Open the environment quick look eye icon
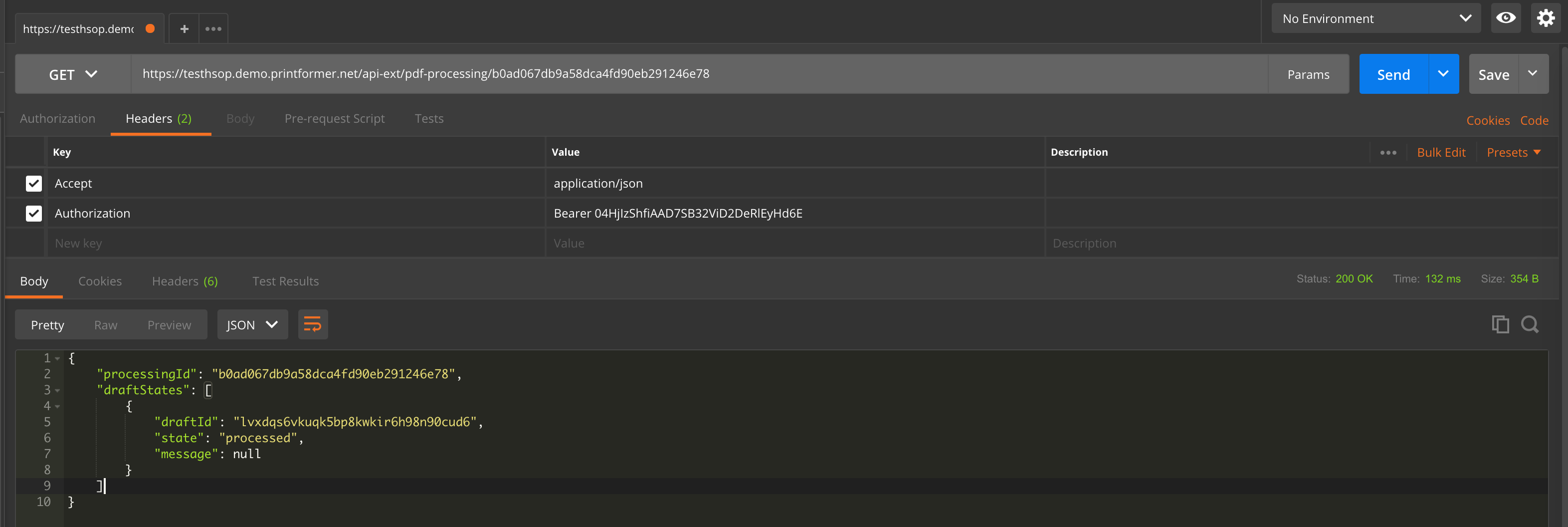 pos(1505,18)
